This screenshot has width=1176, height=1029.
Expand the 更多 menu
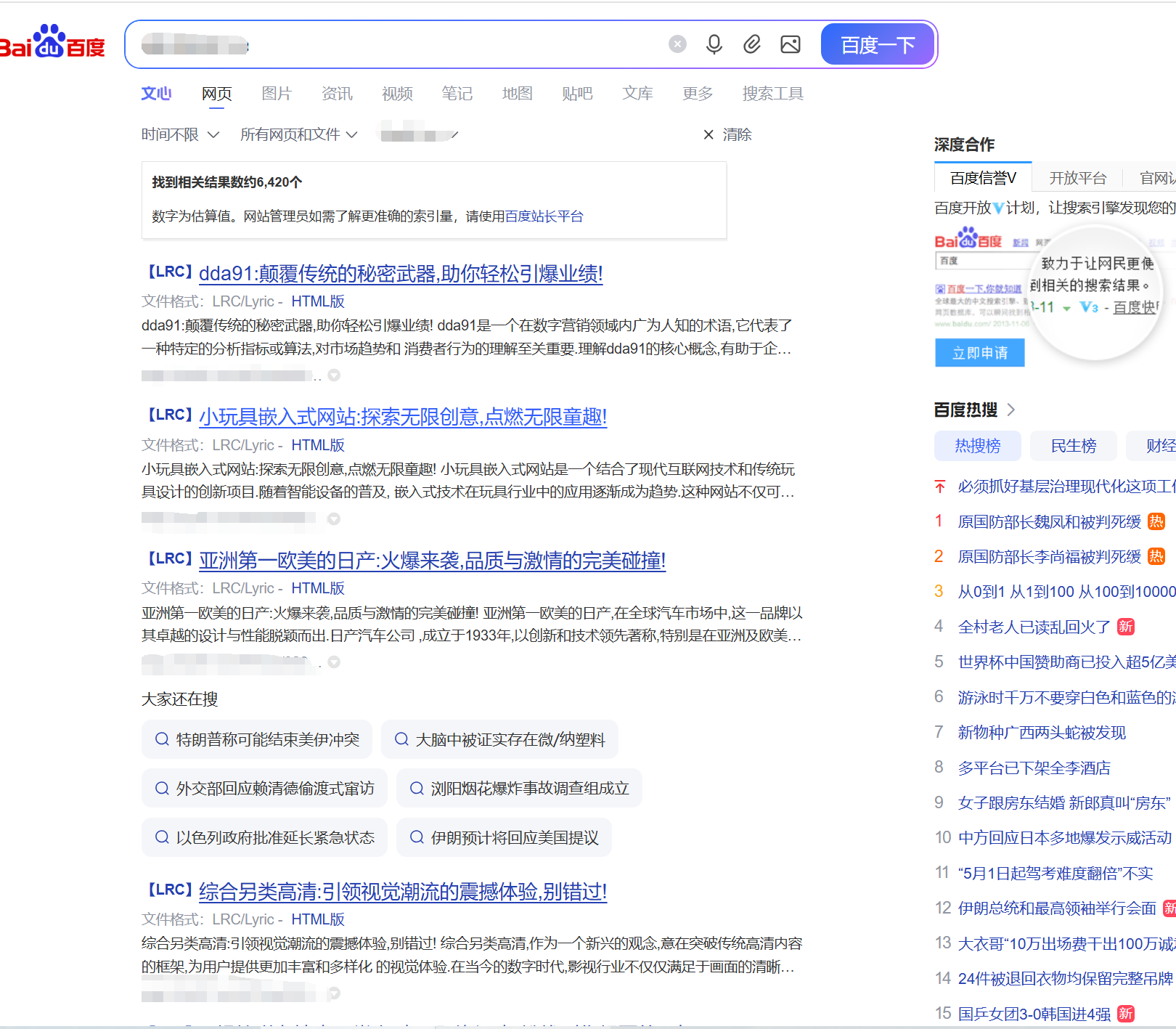[x=698, y=94]
